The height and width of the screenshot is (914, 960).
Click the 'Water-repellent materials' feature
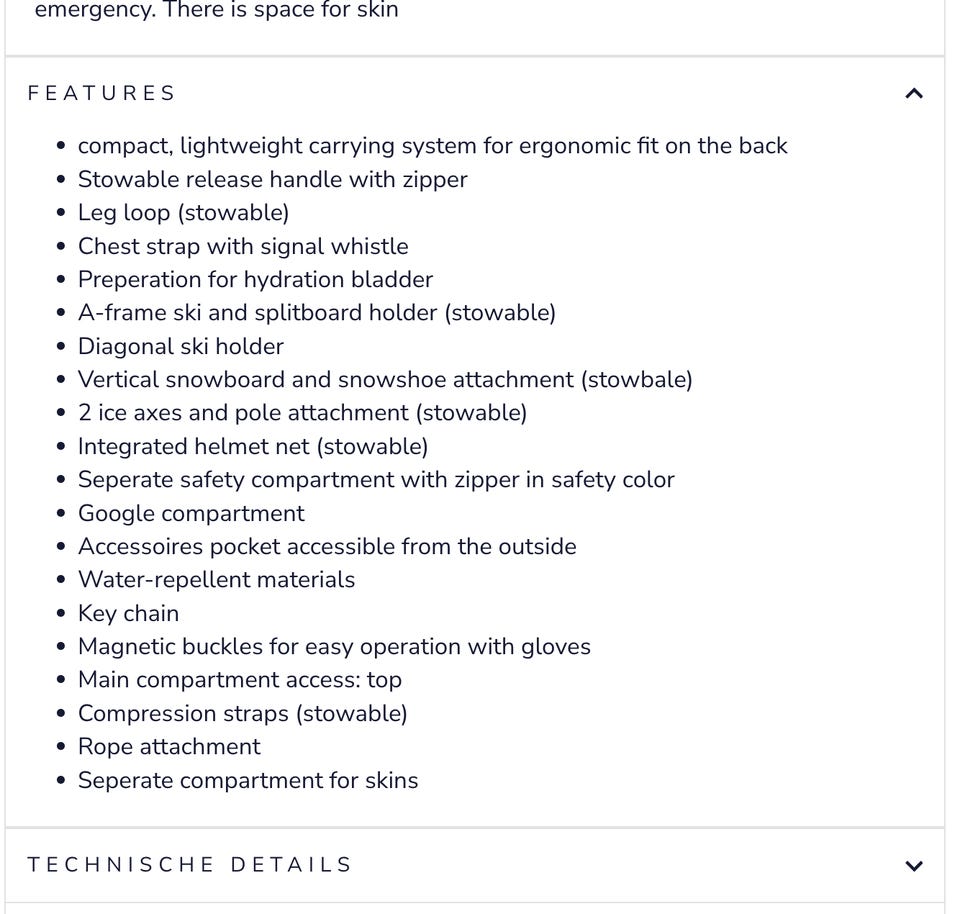(216, 580)
